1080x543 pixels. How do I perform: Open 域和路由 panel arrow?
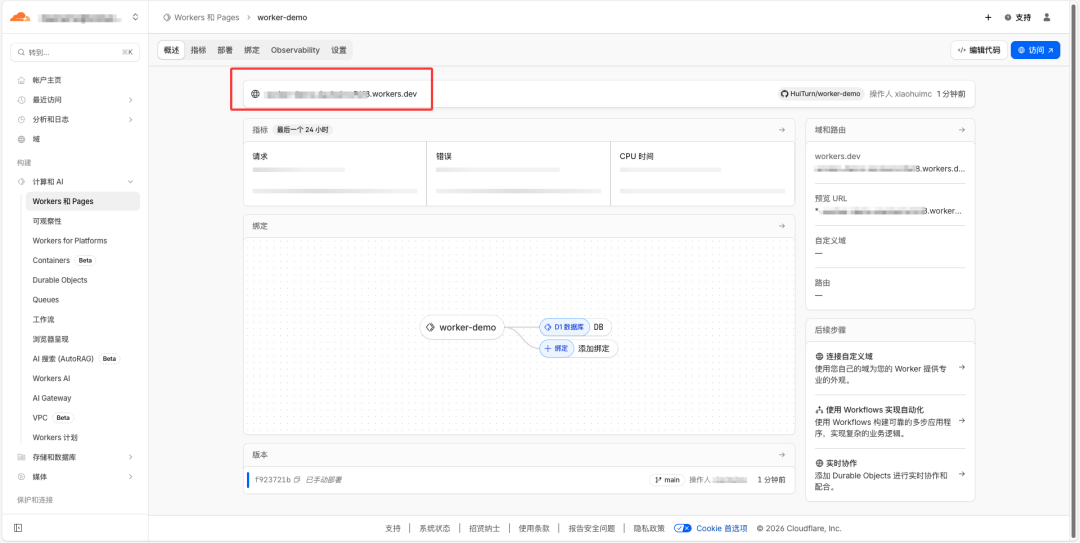[962, 130]
